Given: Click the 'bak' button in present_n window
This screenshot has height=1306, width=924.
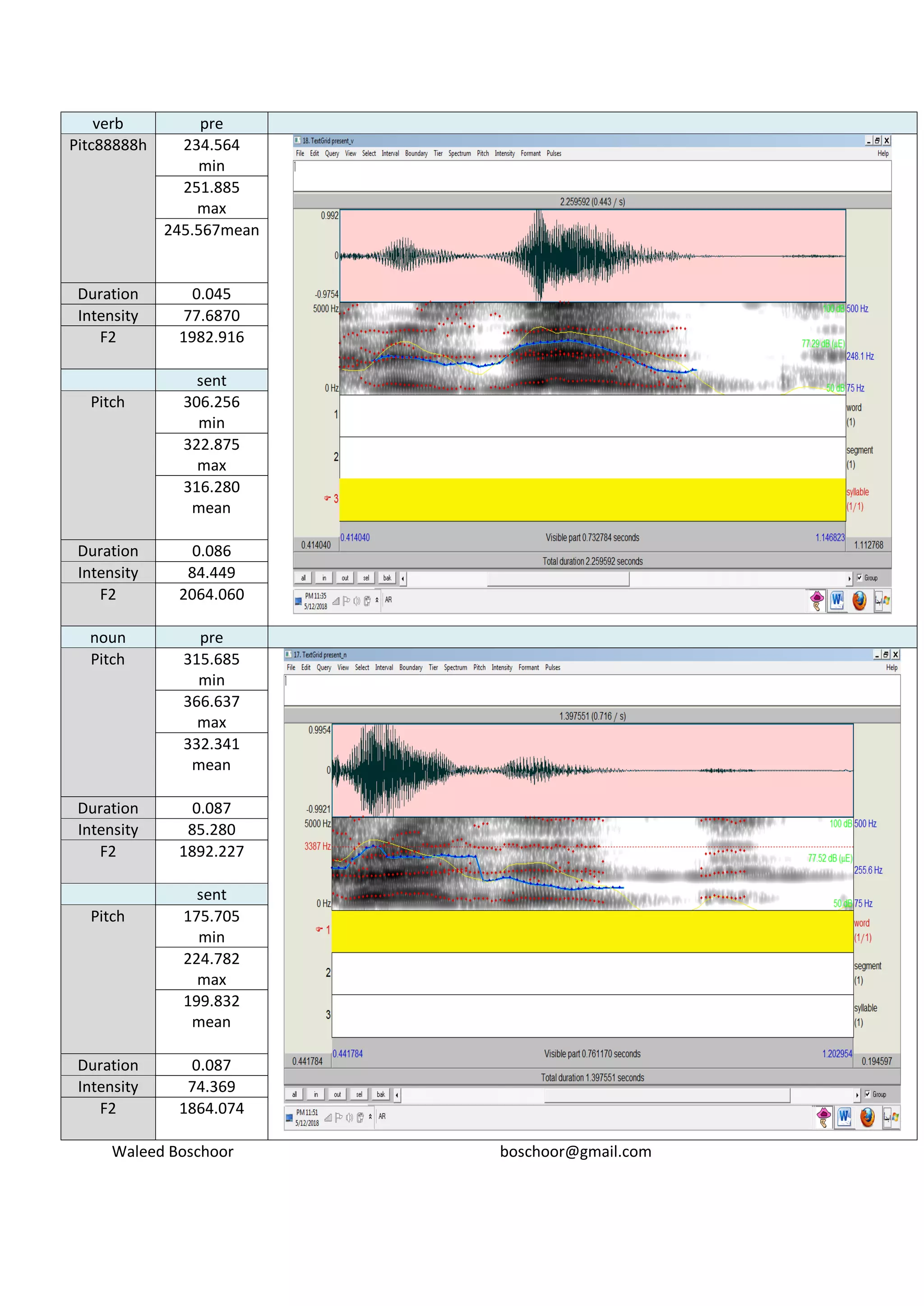Looking at the screenshot, I should tap(381, 1094).
